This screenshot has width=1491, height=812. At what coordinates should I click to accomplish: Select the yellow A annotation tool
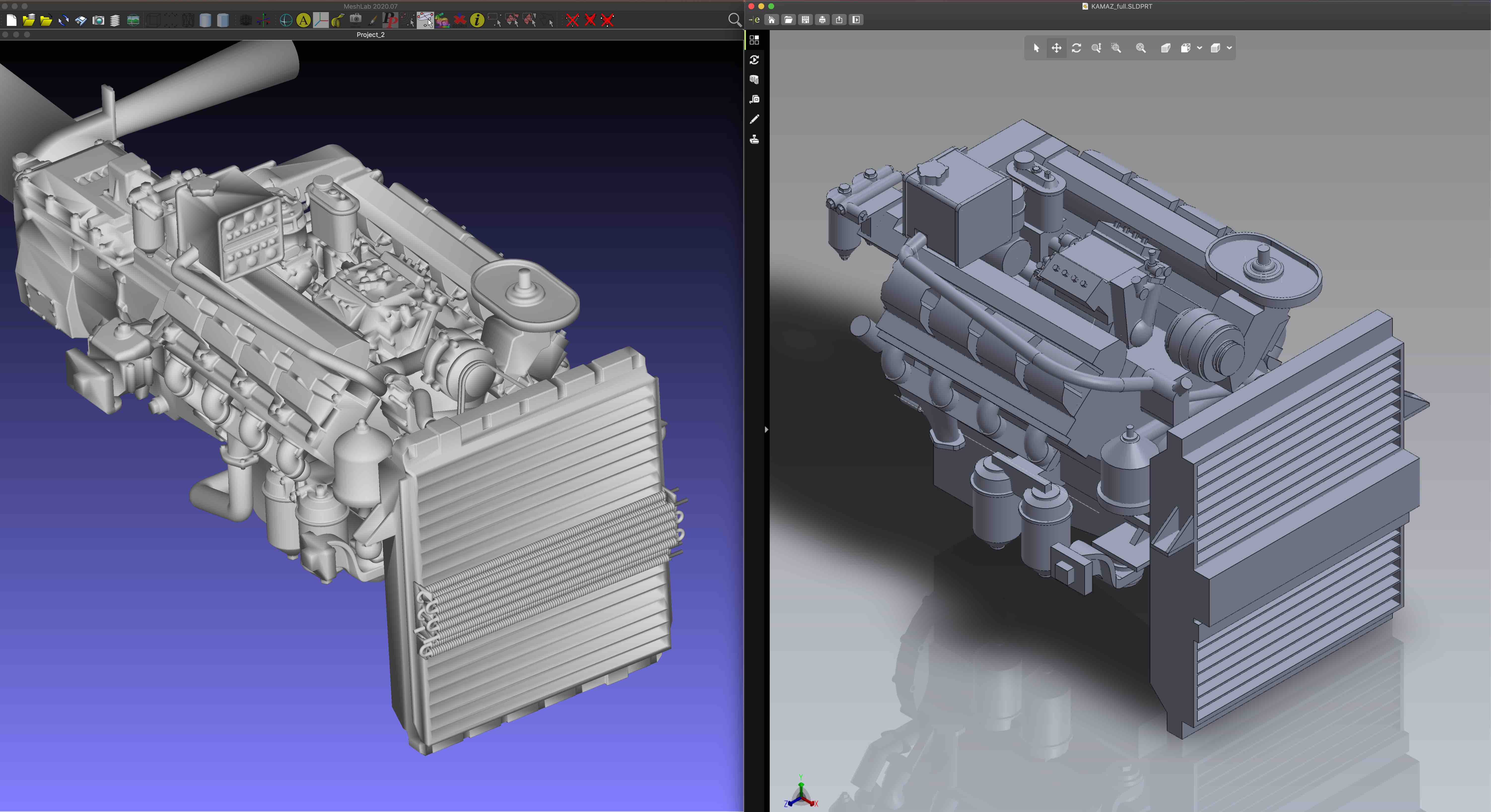pos(303,20)
